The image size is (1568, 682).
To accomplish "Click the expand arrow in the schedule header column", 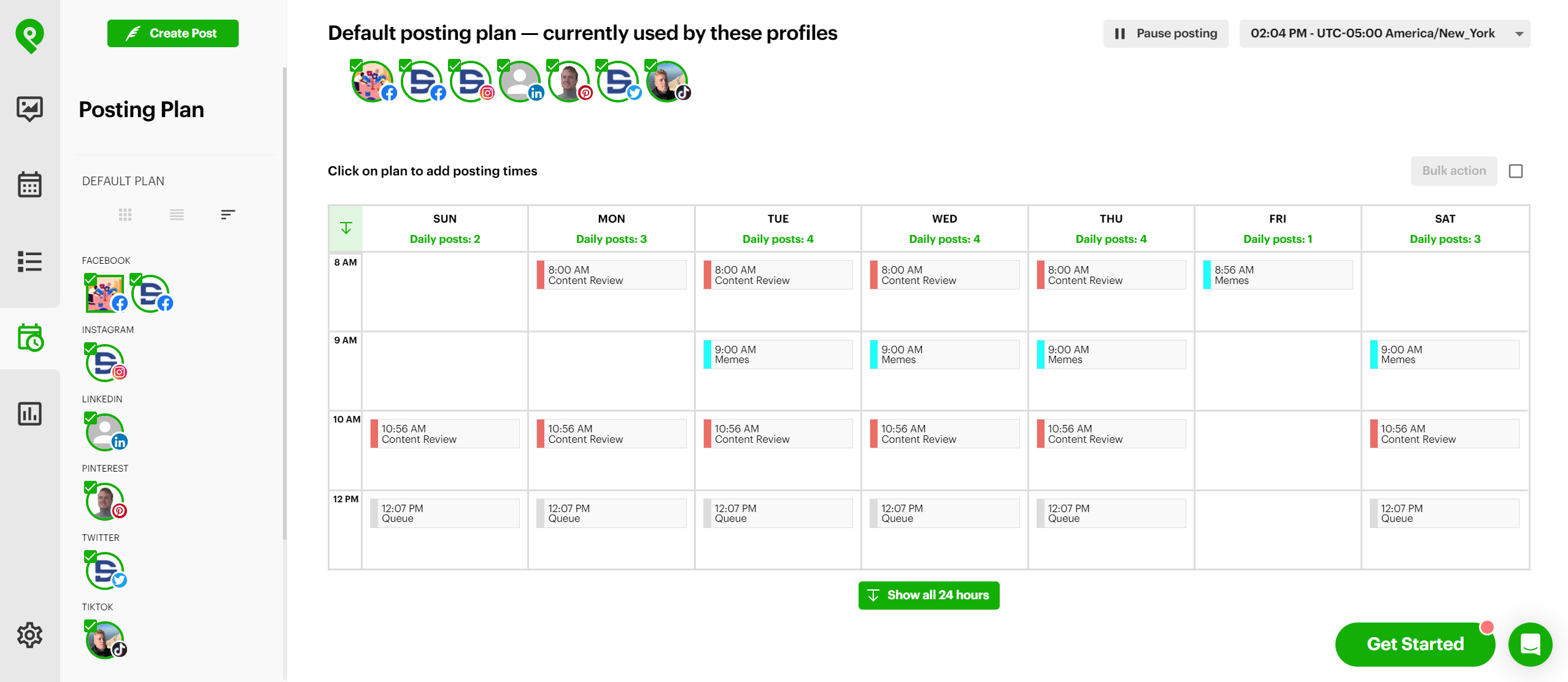I will (x=346, y=228).
